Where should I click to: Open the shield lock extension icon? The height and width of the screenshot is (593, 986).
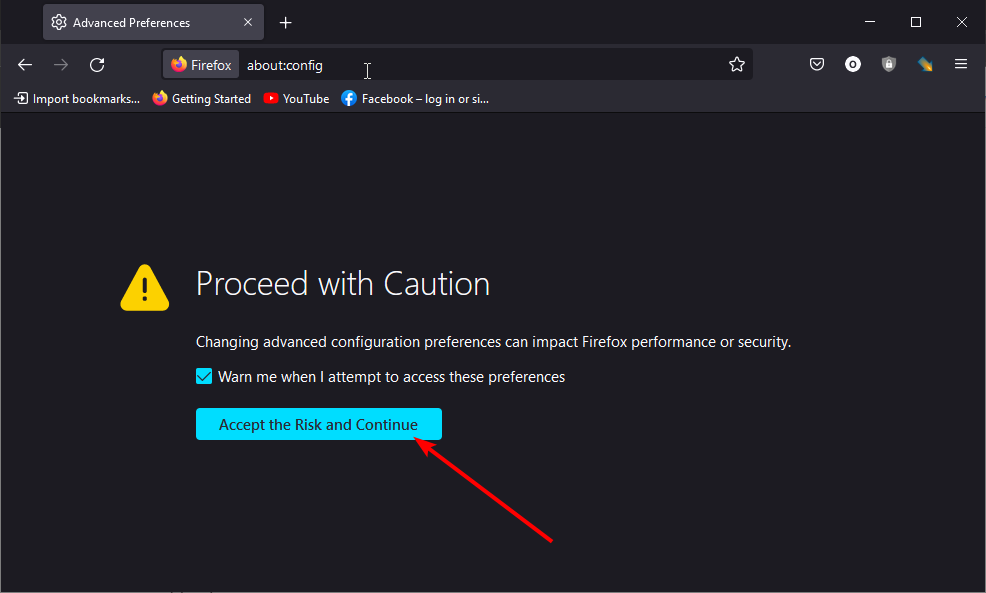889,64
